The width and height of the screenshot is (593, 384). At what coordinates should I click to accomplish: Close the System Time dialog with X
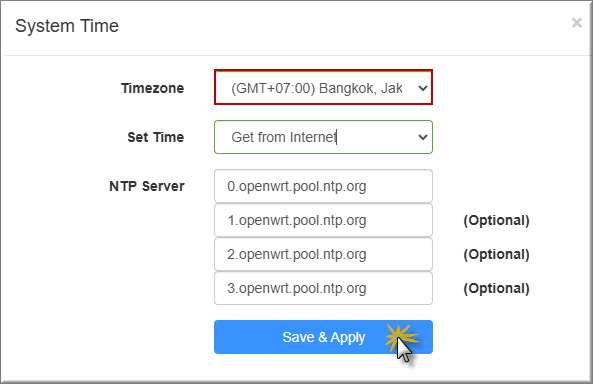click(x=576, y=23)
